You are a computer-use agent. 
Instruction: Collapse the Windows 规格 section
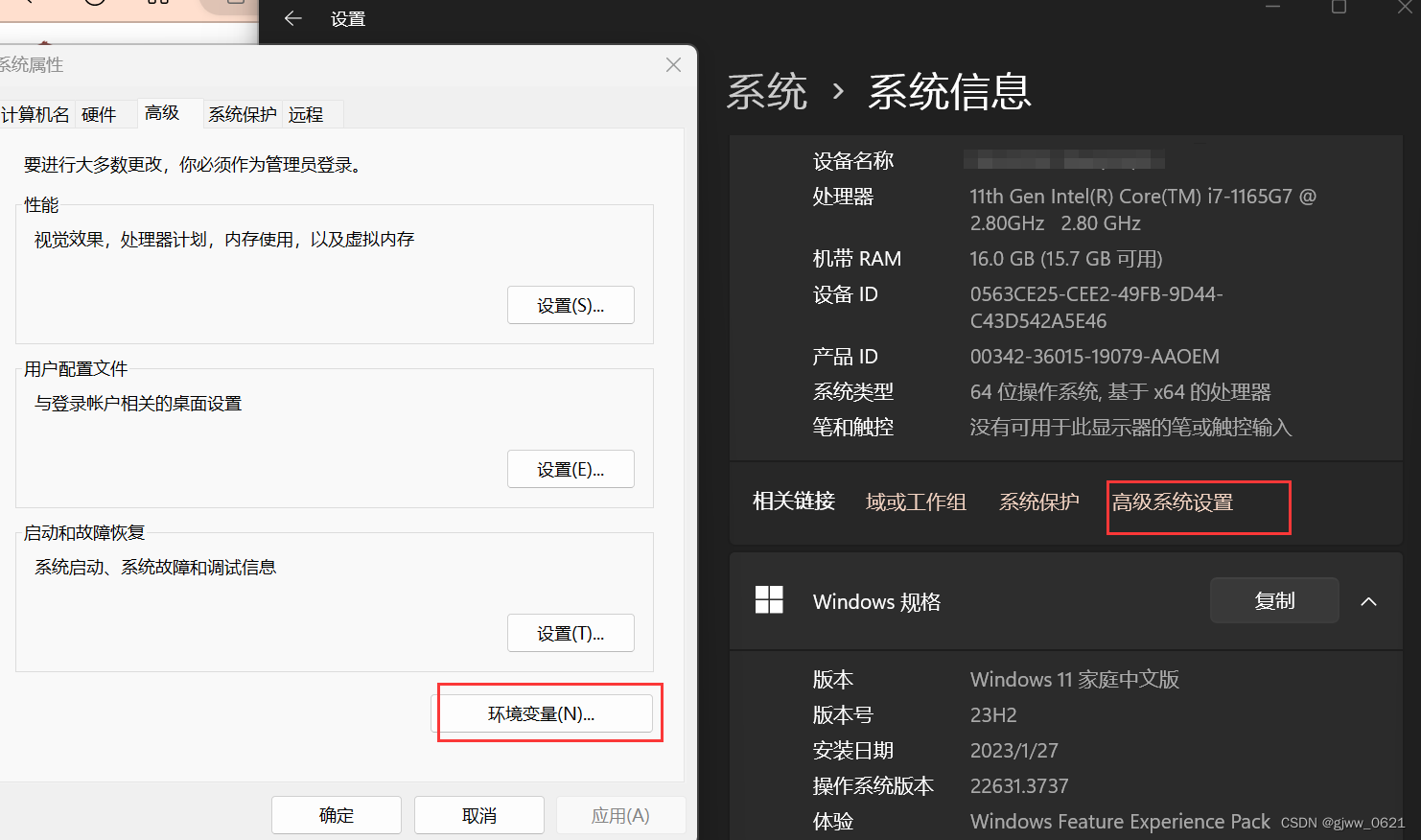1368,601
